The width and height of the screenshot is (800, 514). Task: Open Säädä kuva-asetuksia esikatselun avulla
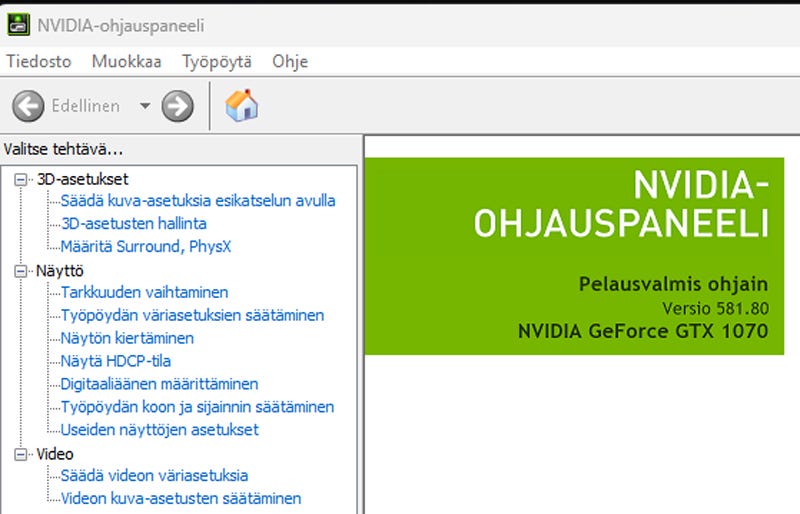[x=198, y=201]
